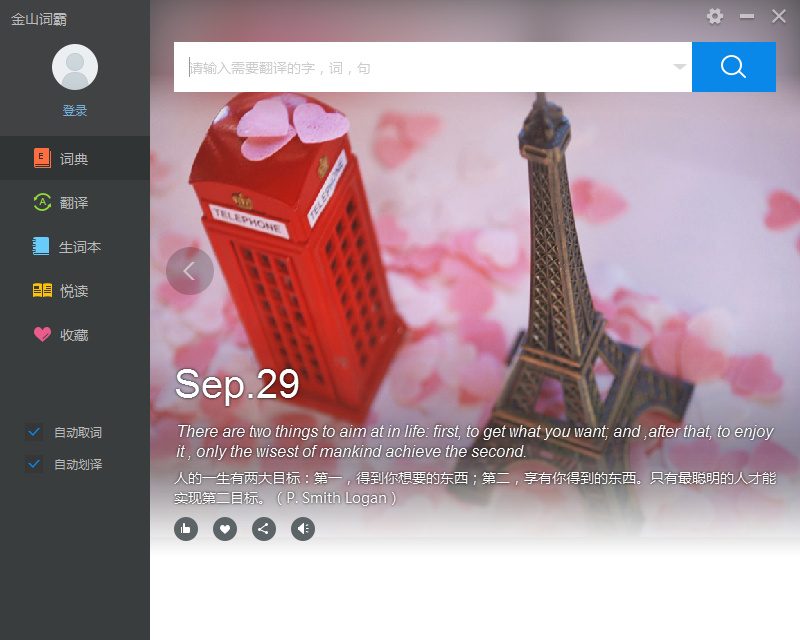Screen dimensions: 800x640
Task: Open settings gear in title bar
Action: point(715,16)
